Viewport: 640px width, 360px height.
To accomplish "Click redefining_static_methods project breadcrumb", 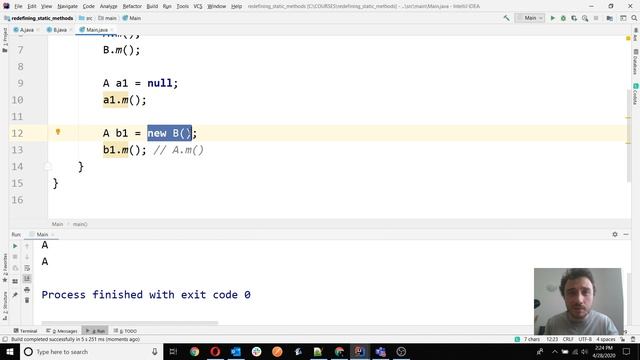I will pos(39,18).
